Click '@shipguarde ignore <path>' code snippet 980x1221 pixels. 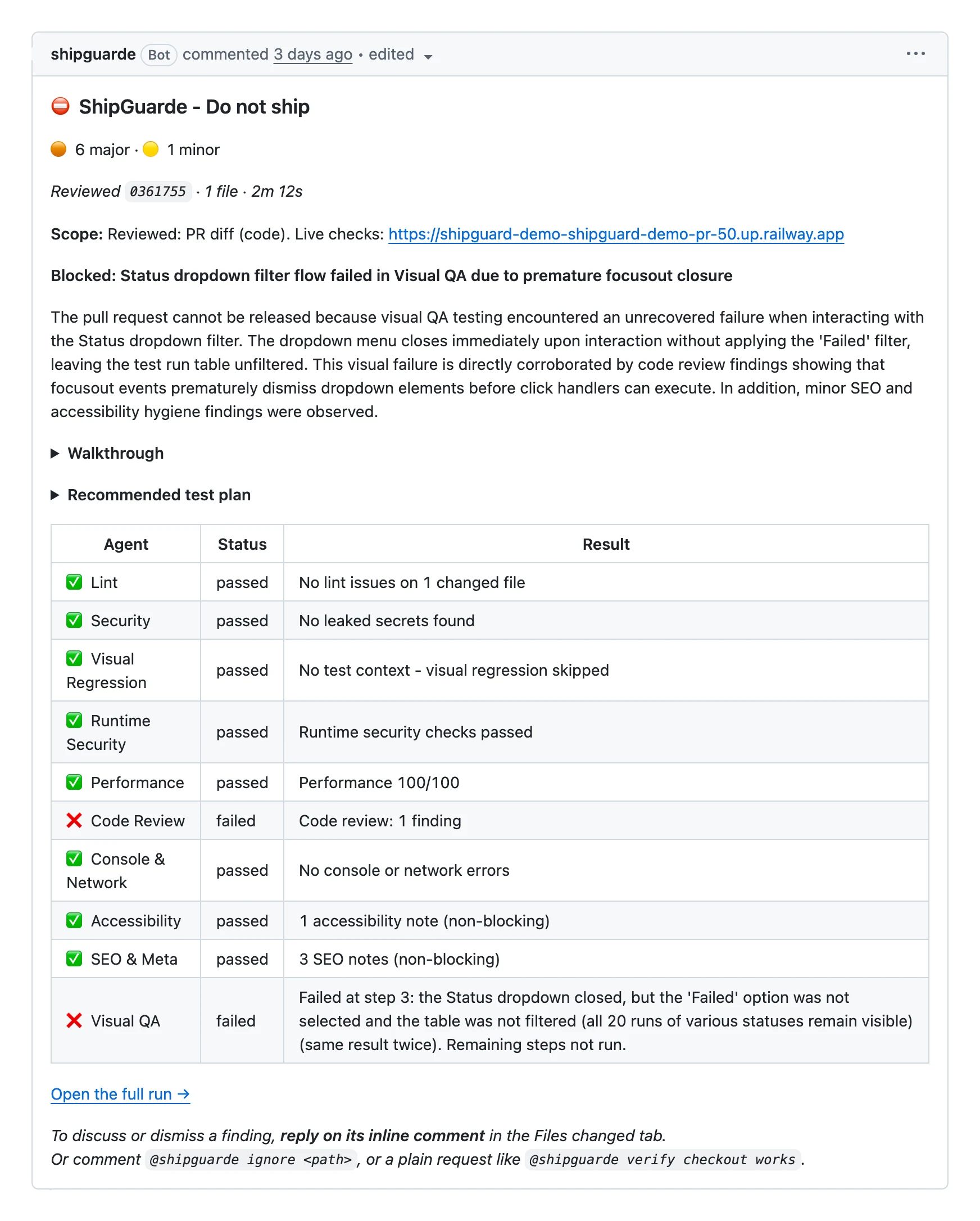[x=251, y=1159]
